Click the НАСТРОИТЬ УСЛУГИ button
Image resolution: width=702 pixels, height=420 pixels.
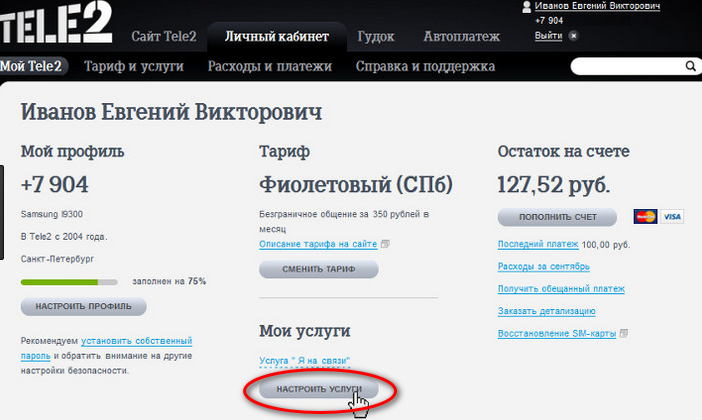pyautogui.click(x=319, y=389)
